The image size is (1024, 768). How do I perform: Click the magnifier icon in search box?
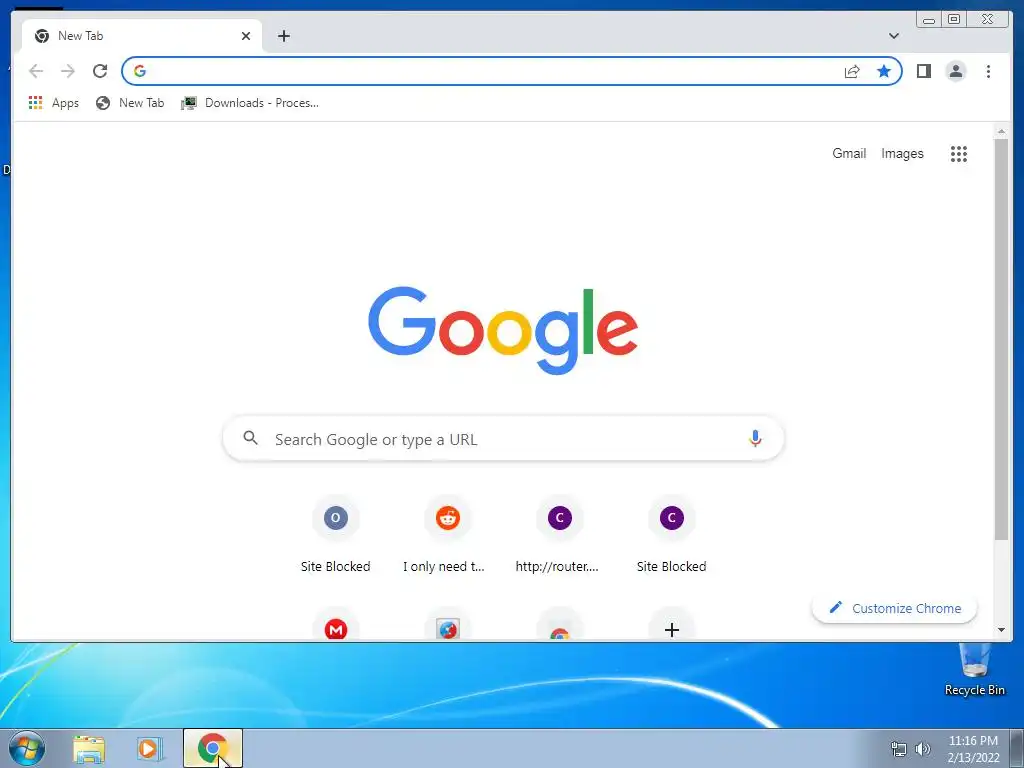pyautogui.click(x=250, y=438)
